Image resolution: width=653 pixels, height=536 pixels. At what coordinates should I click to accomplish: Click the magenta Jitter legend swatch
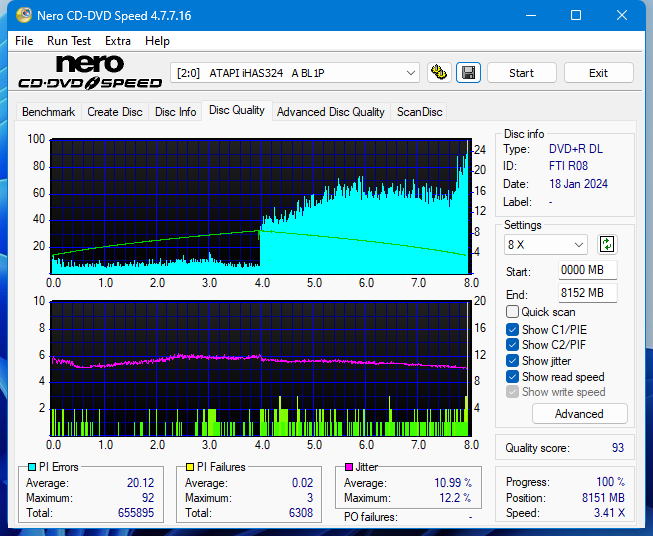click(349, 467)
